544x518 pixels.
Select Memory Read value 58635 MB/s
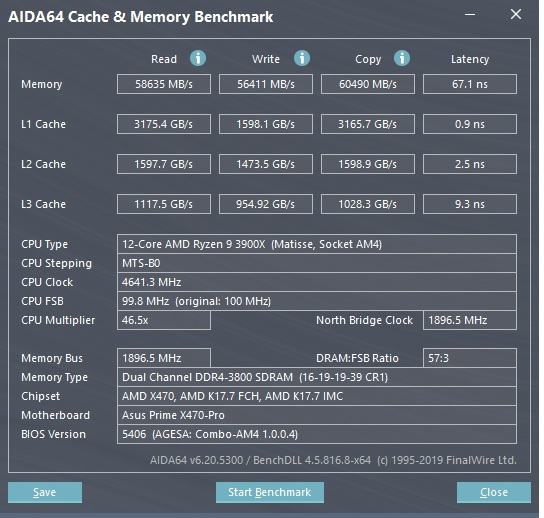point(164,84)
